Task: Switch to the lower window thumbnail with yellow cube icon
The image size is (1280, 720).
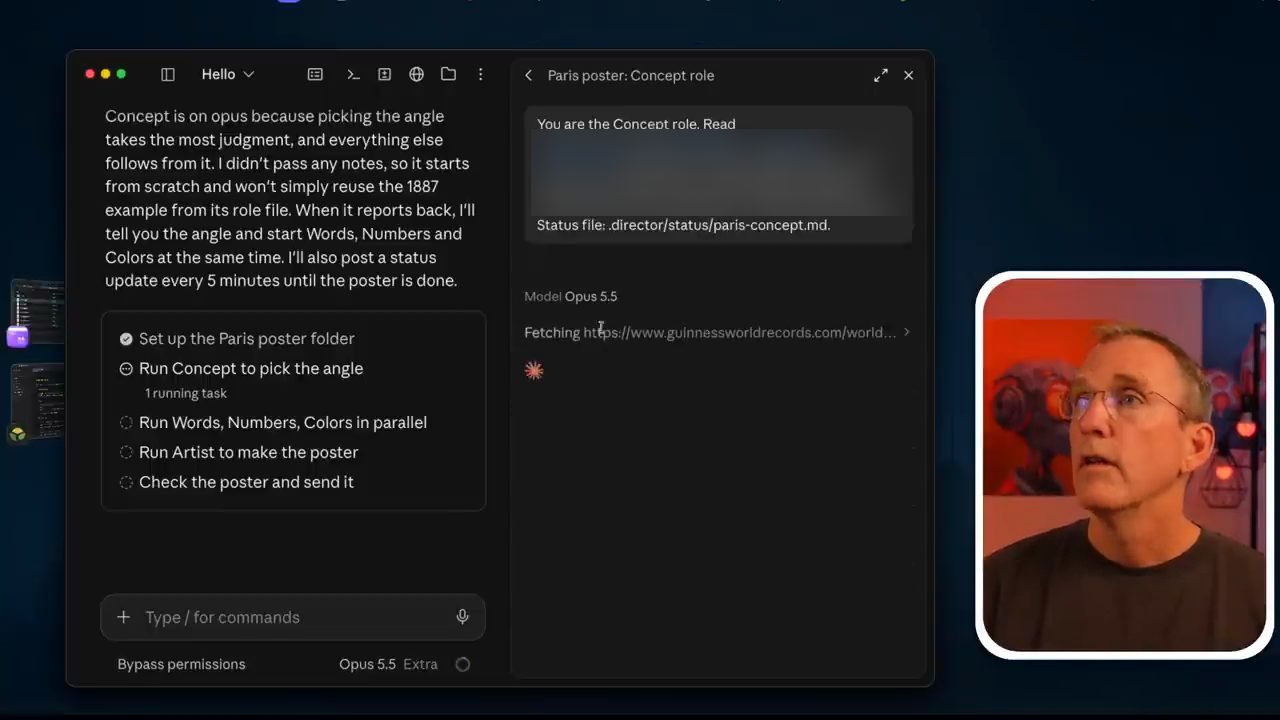Action: click(36, 402)
